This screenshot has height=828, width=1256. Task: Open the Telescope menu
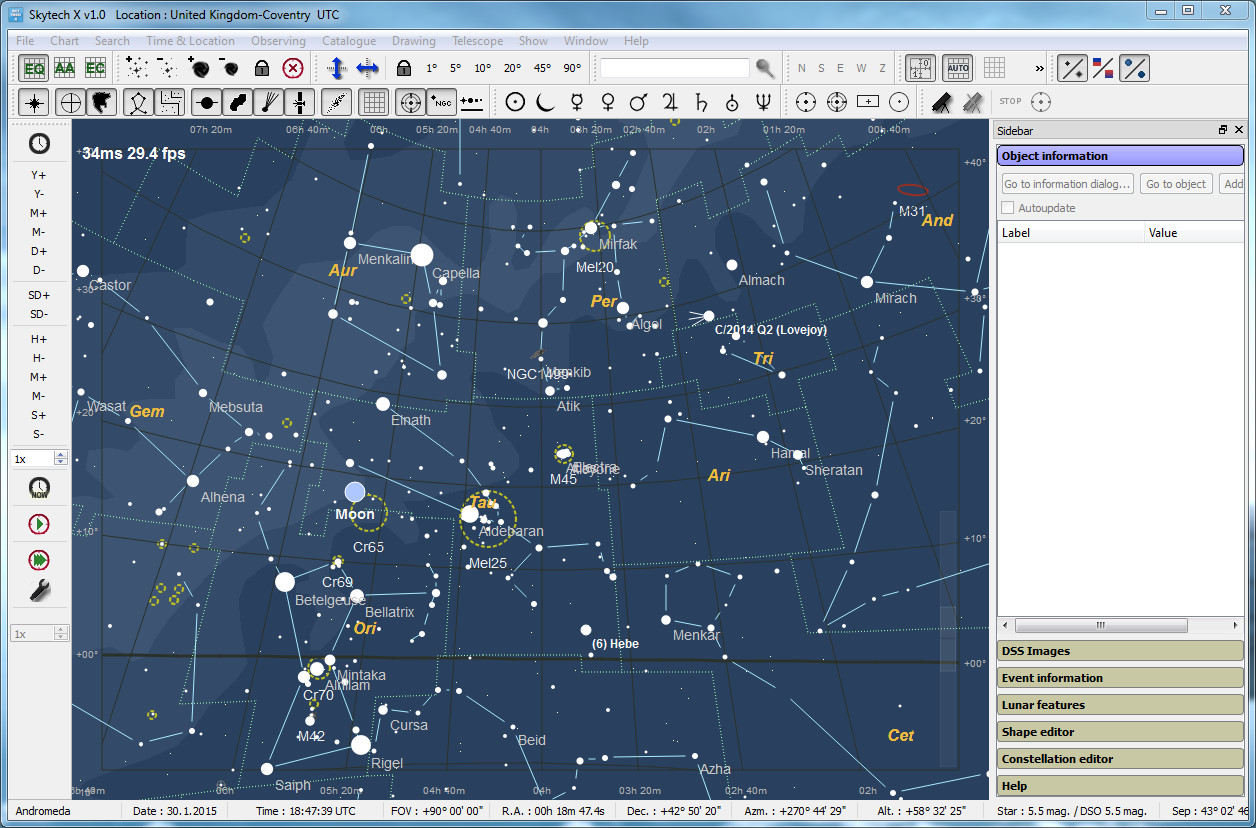(477, 41)
